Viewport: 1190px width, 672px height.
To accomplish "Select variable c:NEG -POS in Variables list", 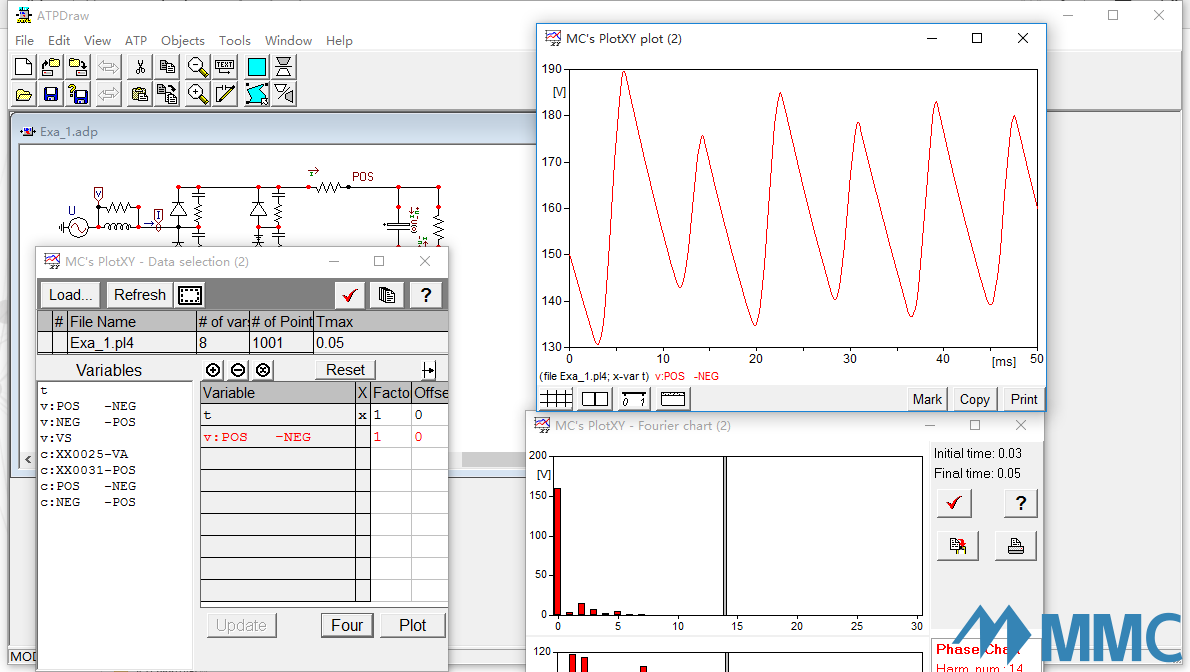I will [x=88, y=502].
